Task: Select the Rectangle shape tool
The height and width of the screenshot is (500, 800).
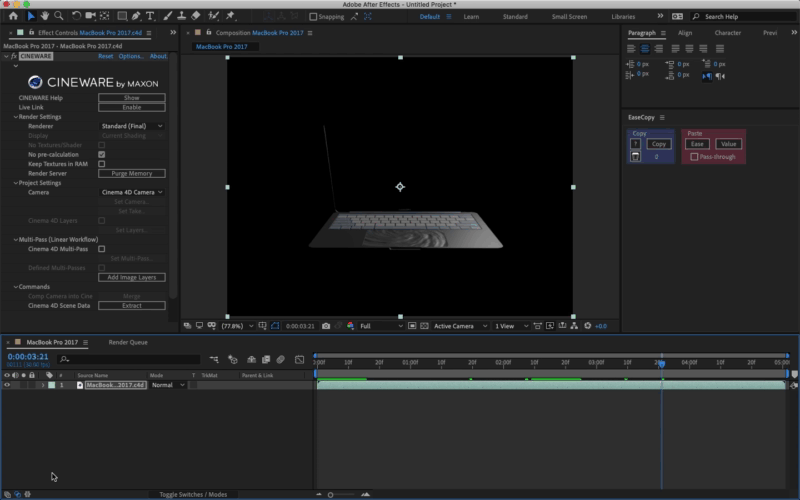Action: tap(122, 16)
